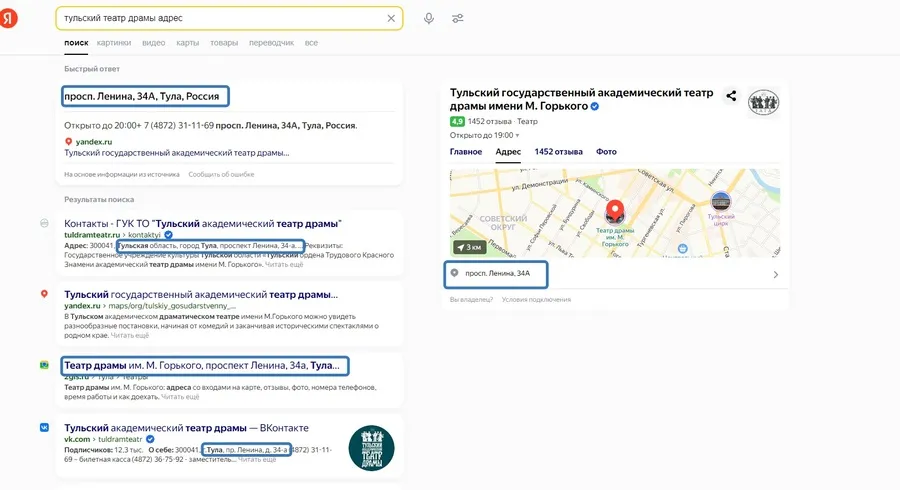
Task: Switch to the 'переводчик' search tab
Action: pyautogui.click(x=271, y=42)
